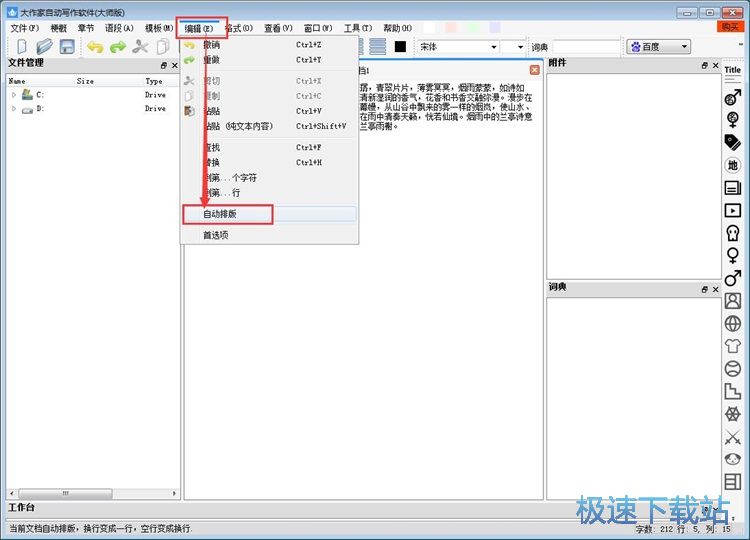Insert a Title from the sidebar
Viewport: 750px width, 540px height.
click(x=732, y=73)
